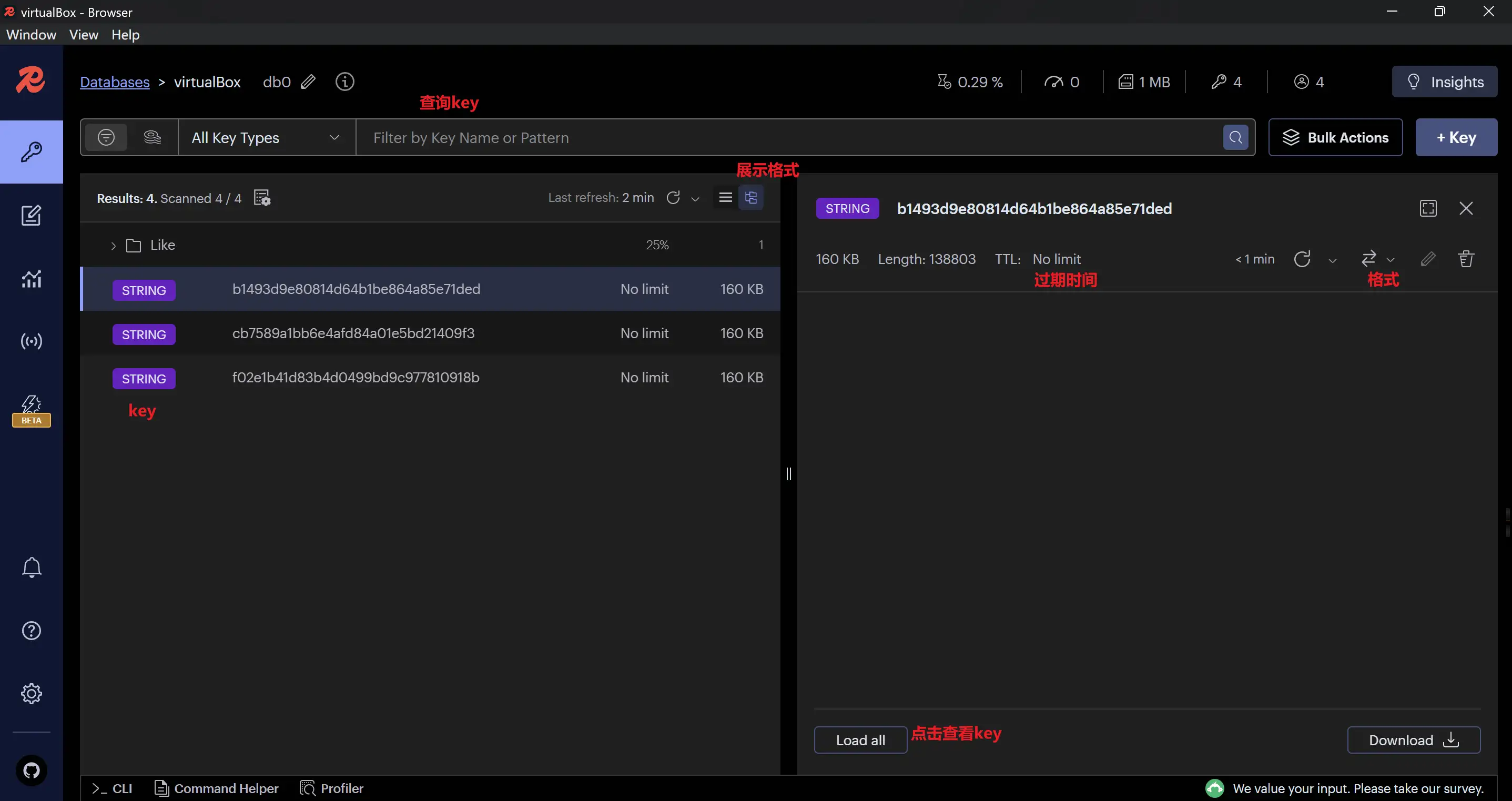
Task: Click the survey cloud icon
Action: pyautogui.click(x=1214, y=788)
